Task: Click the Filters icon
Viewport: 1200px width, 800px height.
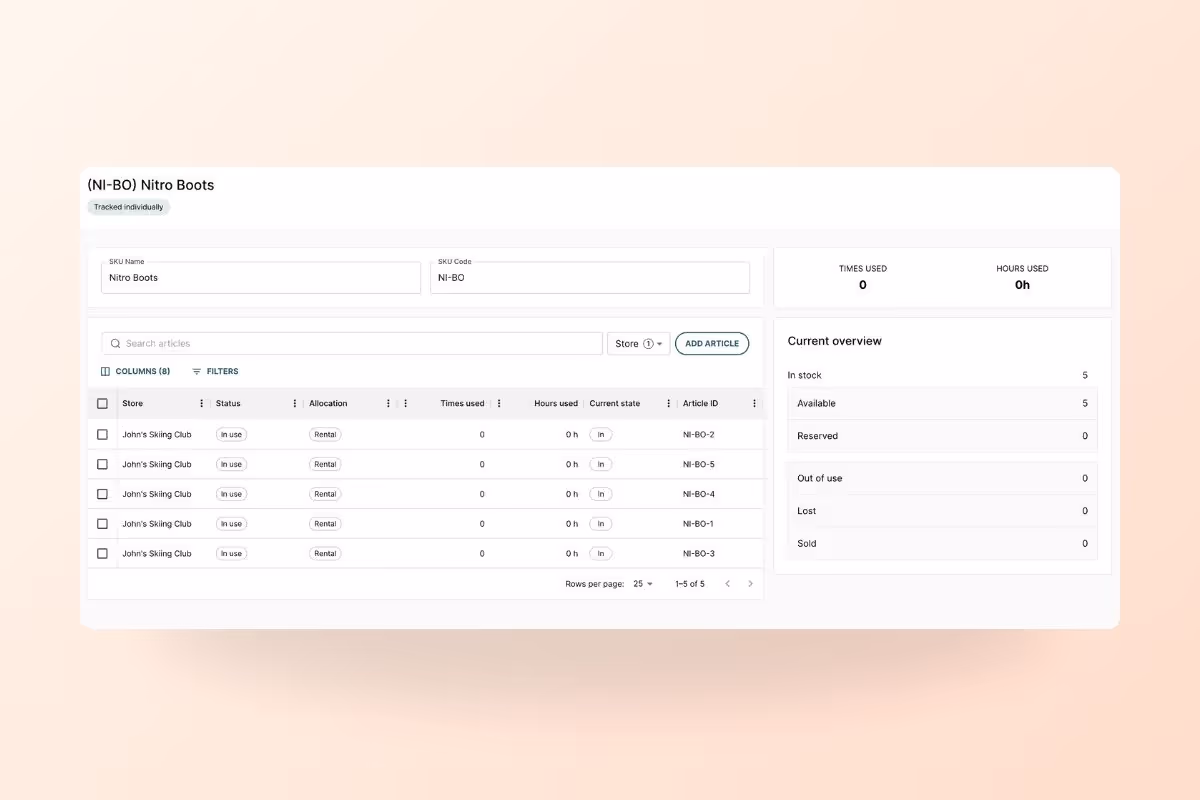Action: tap(200, 371)
